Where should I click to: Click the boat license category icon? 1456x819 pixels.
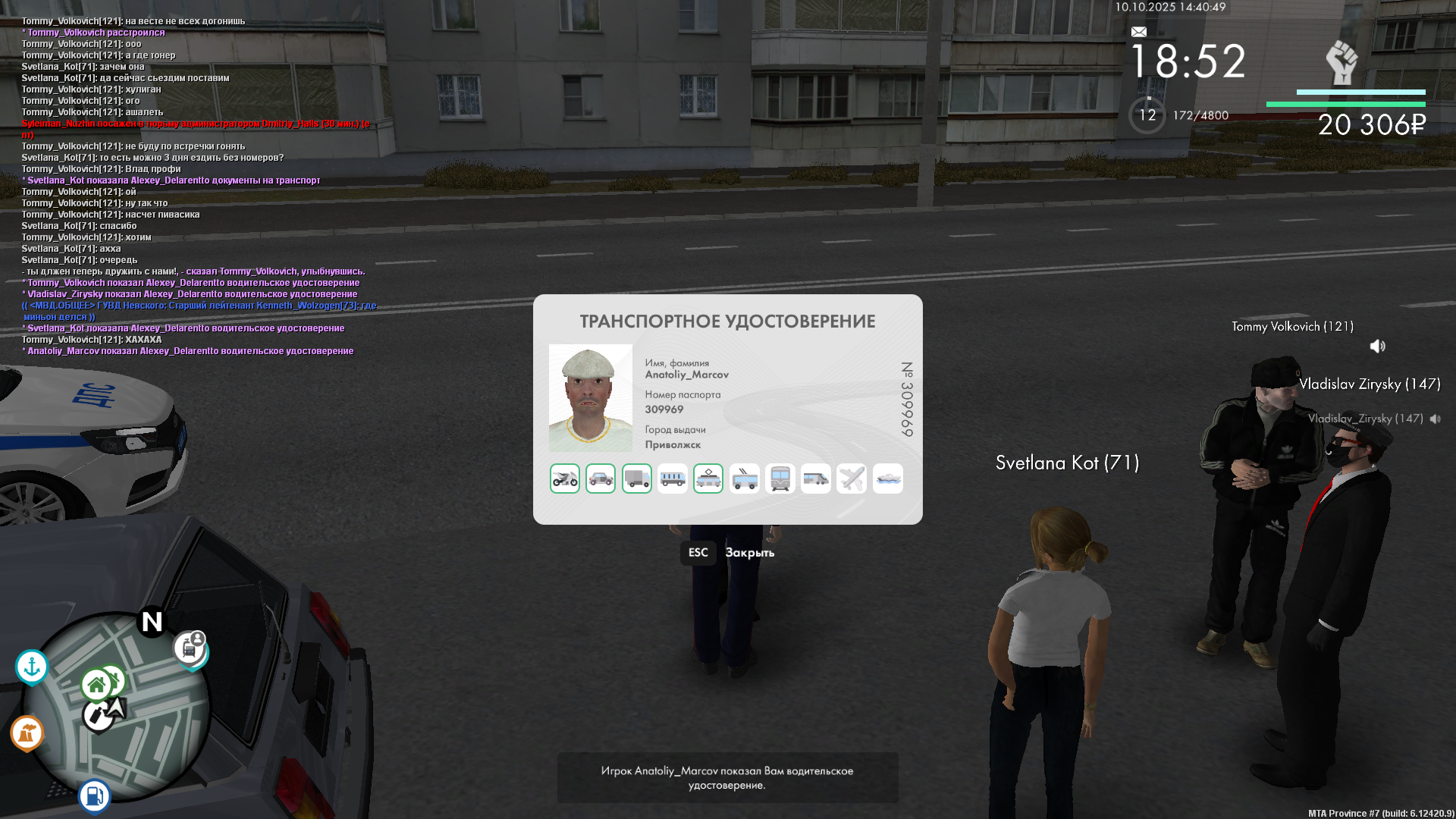tap(888, 479)
